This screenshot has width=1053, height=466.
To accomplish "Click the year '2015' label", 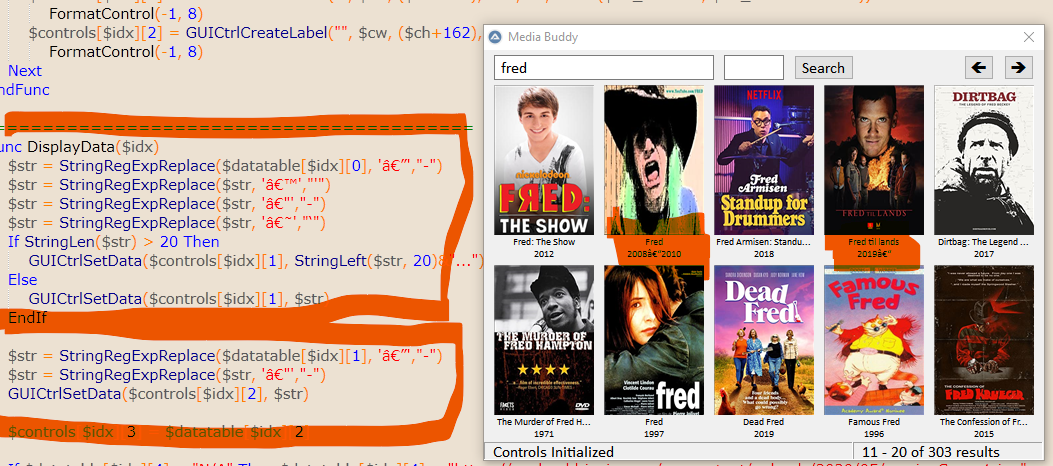I will click(984, 434).
